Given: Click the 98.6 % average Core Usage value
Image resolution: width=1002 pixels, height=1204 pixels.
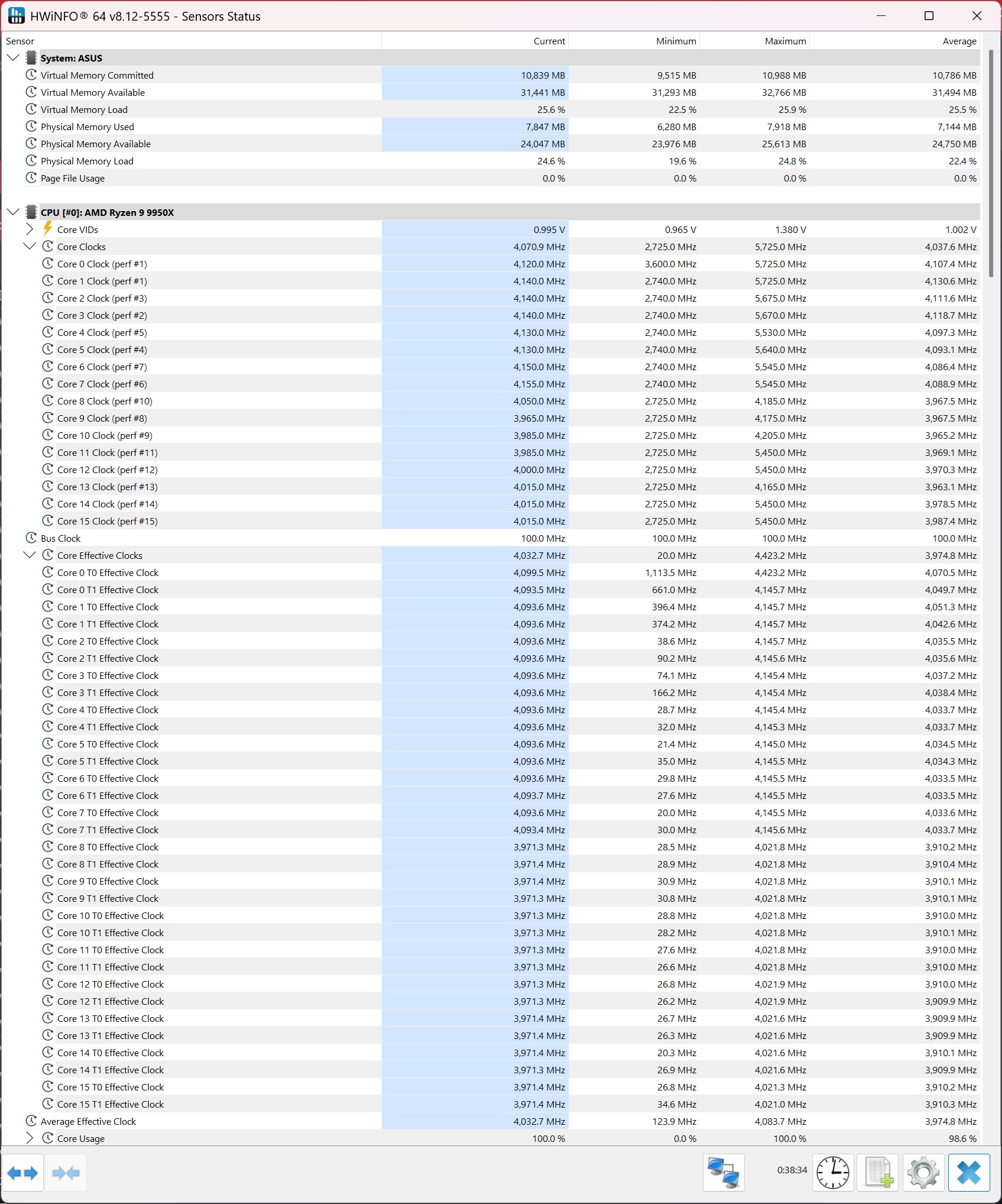Looking at the screenshot, I should (962, 1138).
